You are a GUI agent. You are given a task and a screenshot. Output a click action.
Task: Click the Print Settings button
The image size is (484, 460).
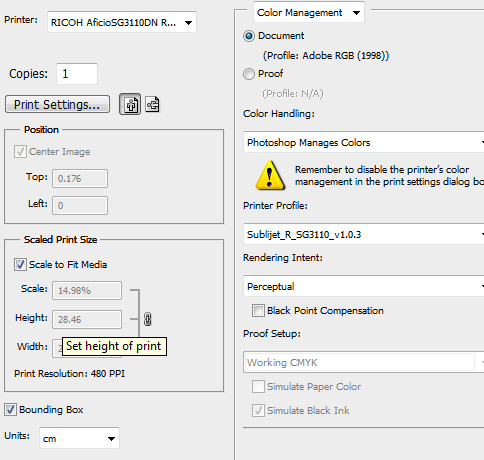coord(57,104)
